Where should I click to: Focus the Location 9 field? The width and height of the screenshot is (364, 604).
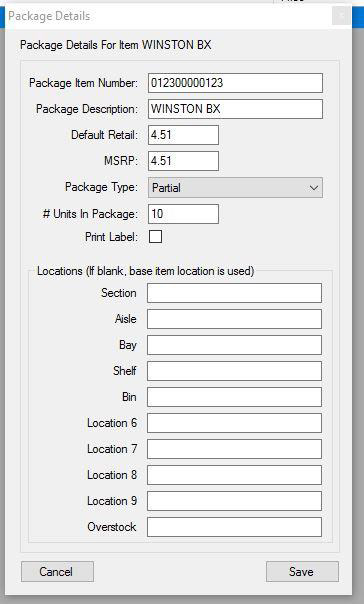pos(234,501)
